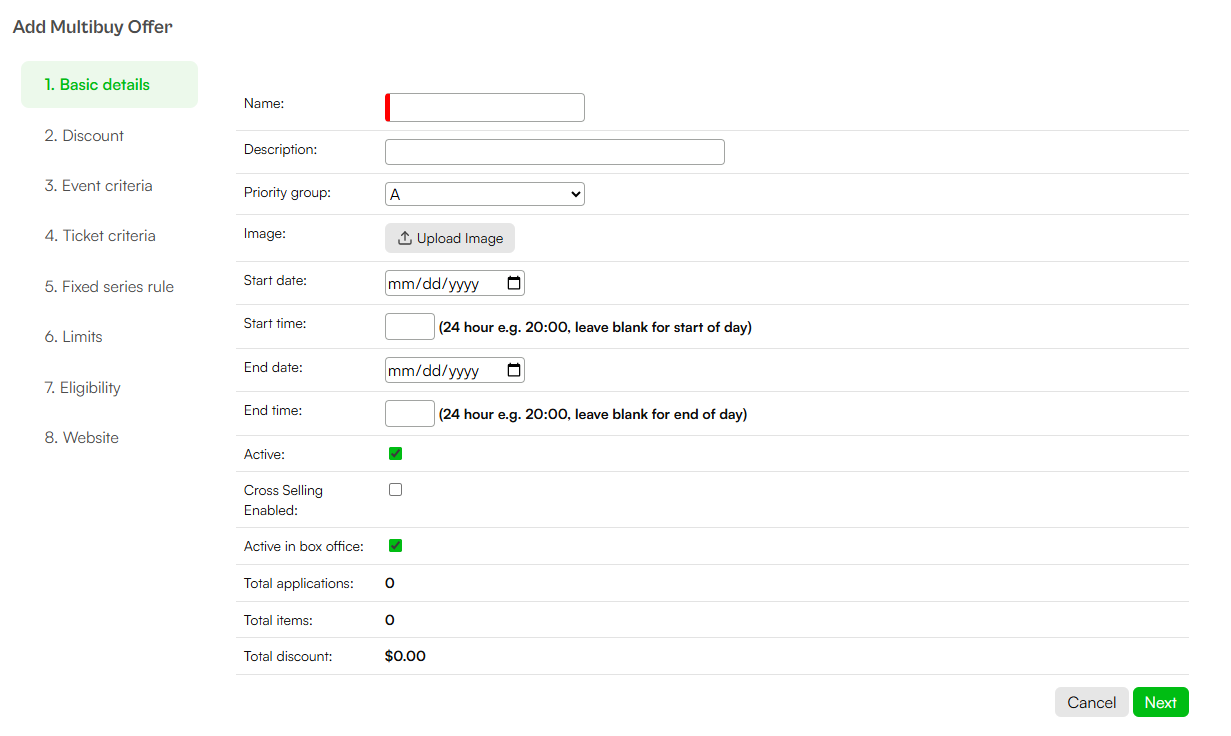
Task: Click the Upload Image button
Action: point(450,238)
